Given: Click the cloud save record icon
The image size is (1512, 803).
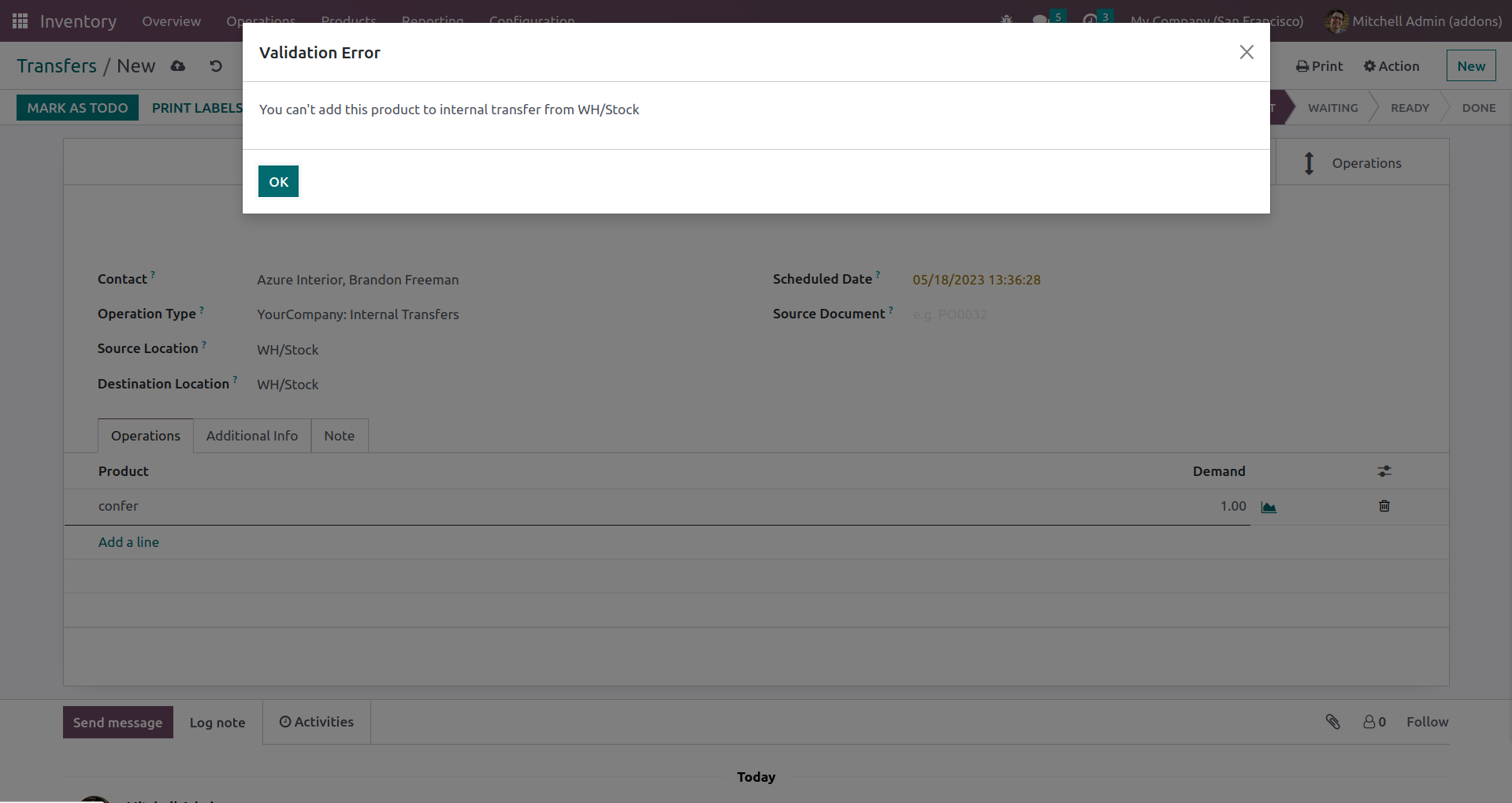Looking at the screenshot, I should click(178, 66).
